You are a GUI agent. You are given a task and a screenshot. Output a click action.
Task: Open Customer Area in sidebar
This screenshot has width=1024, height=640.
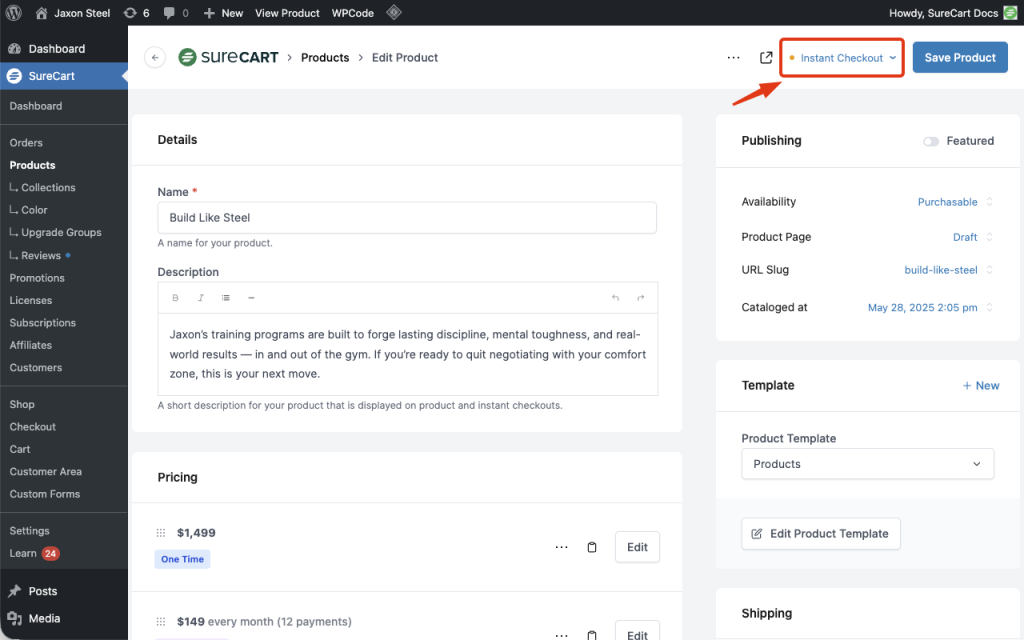tap(46, 472)
